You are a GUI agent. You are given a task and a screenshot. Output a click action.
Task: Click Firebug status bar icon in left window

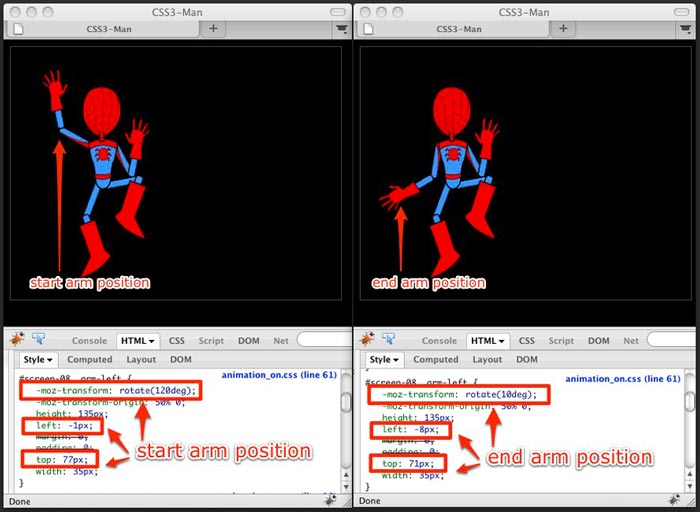pos(330,500)
